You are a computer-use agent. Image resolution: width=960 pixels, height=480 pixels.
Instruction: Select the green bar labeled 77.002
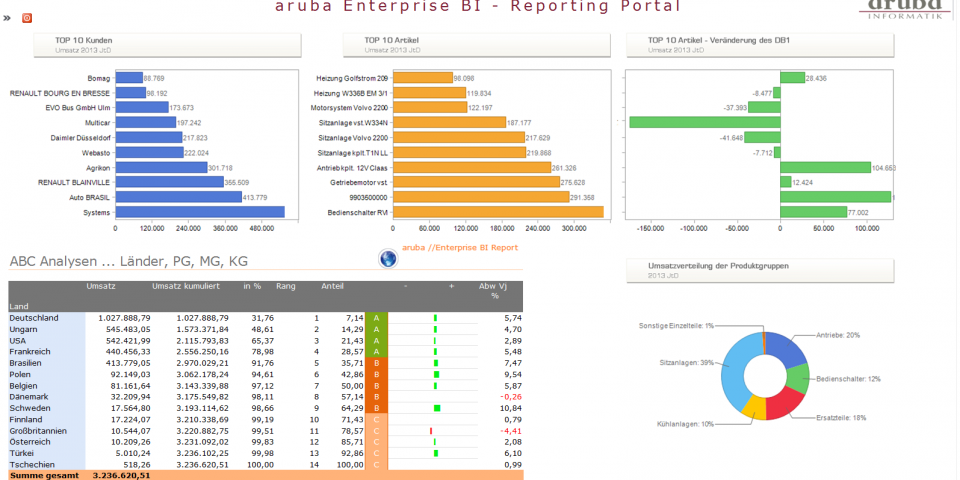[x=813, y=212]
